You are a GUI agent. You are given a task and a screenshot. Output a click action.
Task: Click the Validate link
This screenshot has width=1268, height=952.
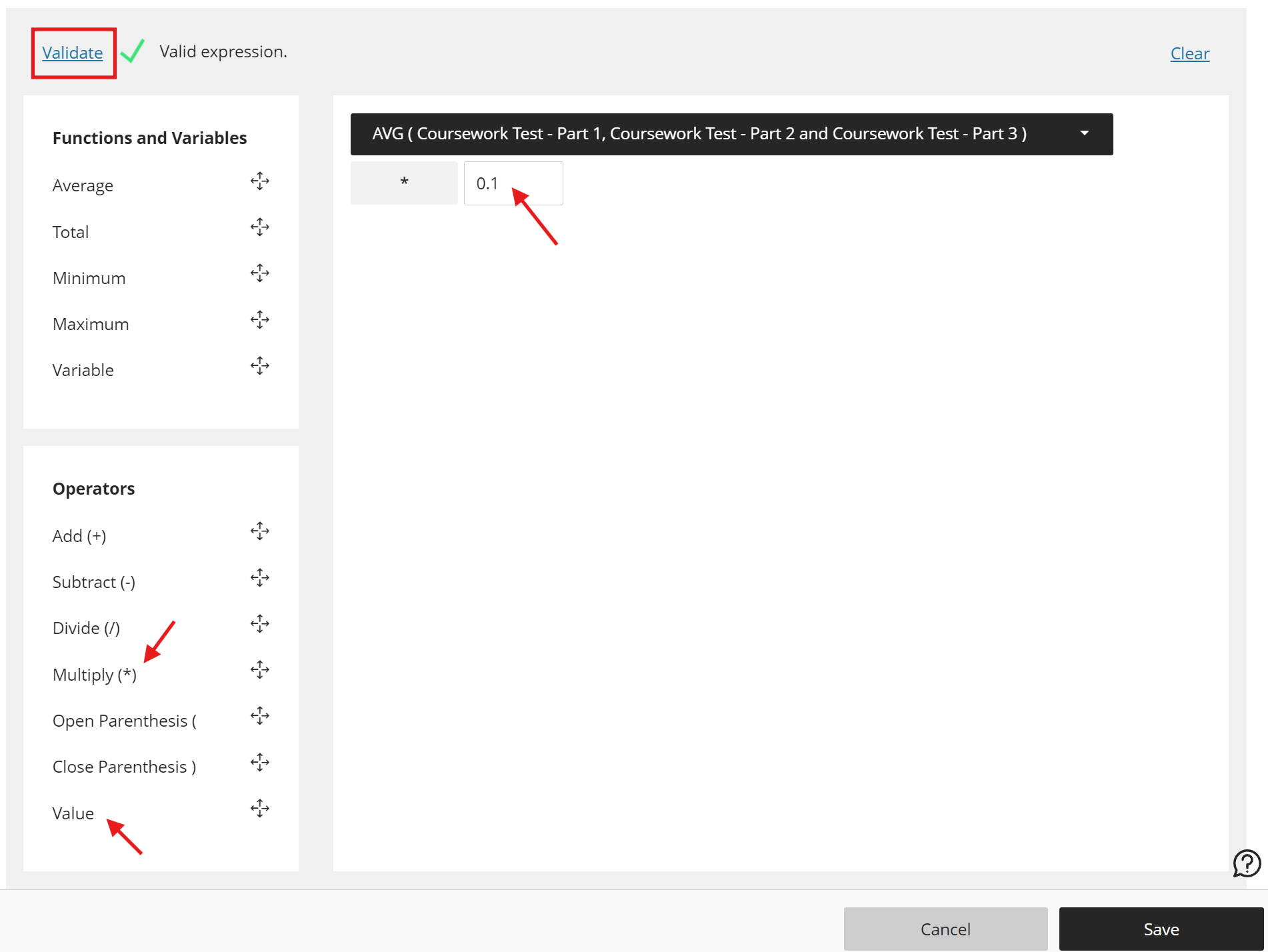(x=73, y=53)
